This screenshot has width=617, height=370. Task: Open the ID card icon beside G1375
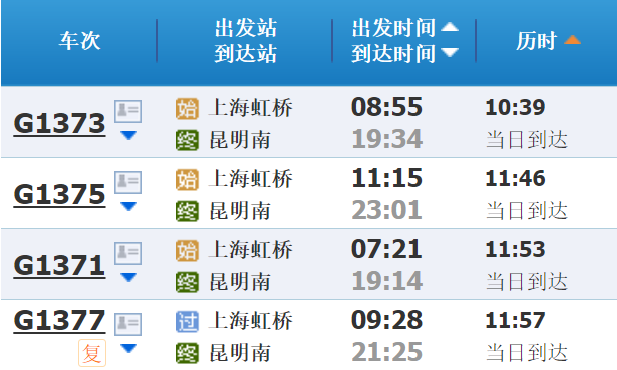click(x=128, y=182)
